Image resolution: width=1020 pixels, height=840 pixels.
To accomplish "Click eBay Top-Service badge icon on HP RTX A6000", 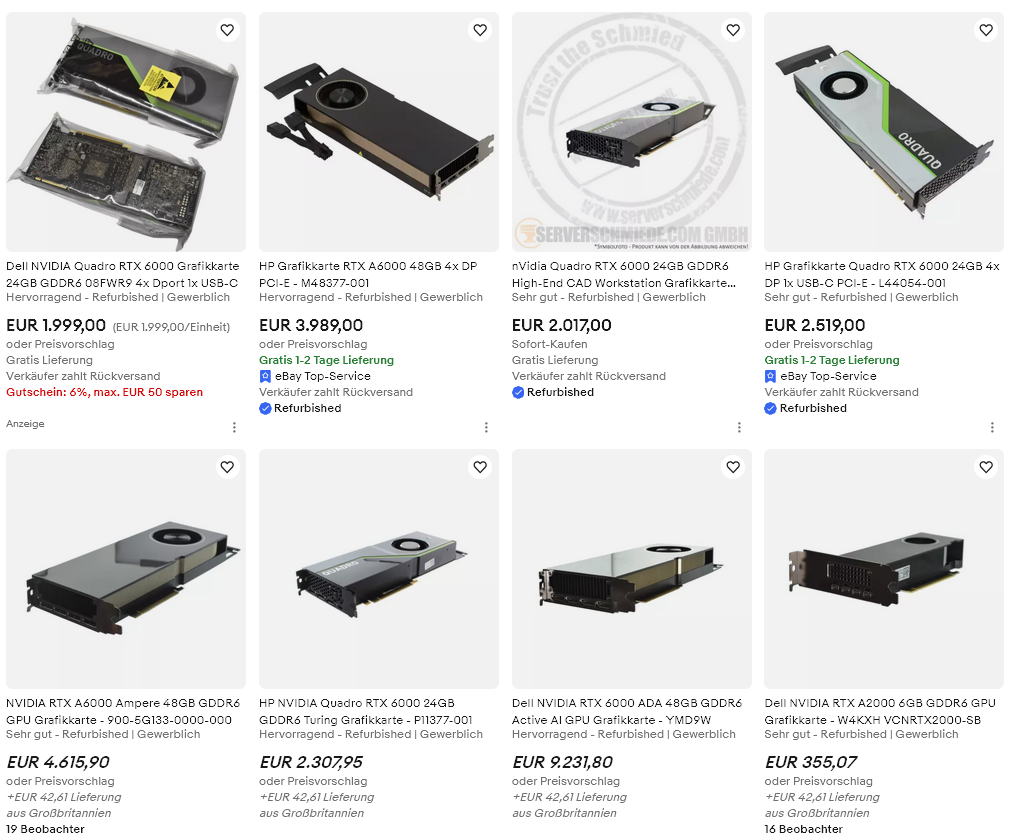I will 265,376.
